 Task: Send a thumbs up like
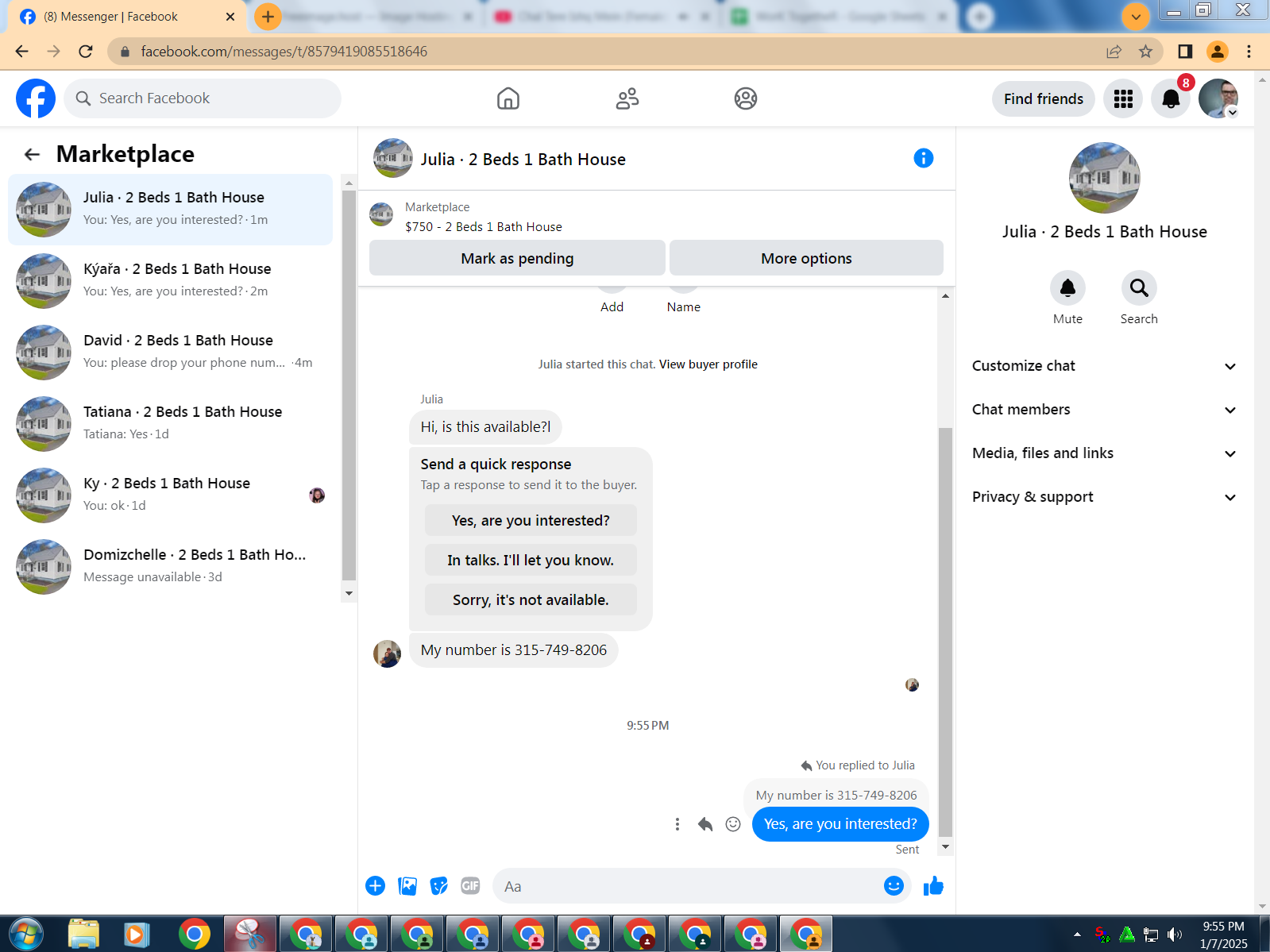pos(934,886)
